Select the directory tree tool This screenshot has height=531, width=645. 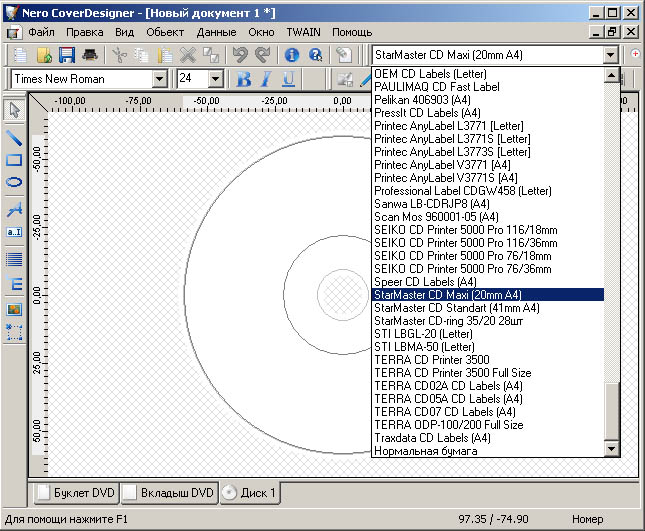pos(14,283)
